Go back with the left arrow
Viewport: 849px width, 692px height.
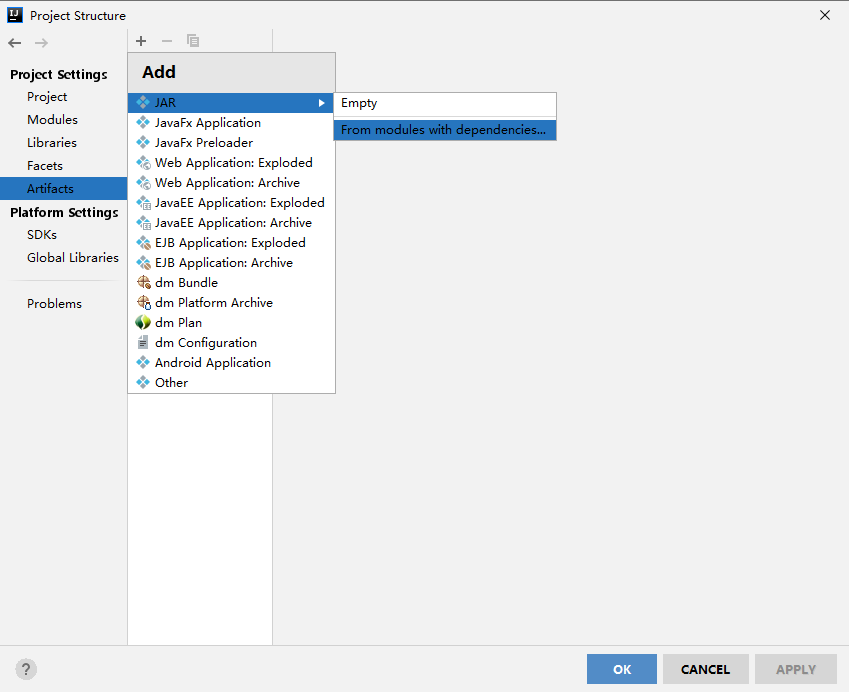click(15, 43)
